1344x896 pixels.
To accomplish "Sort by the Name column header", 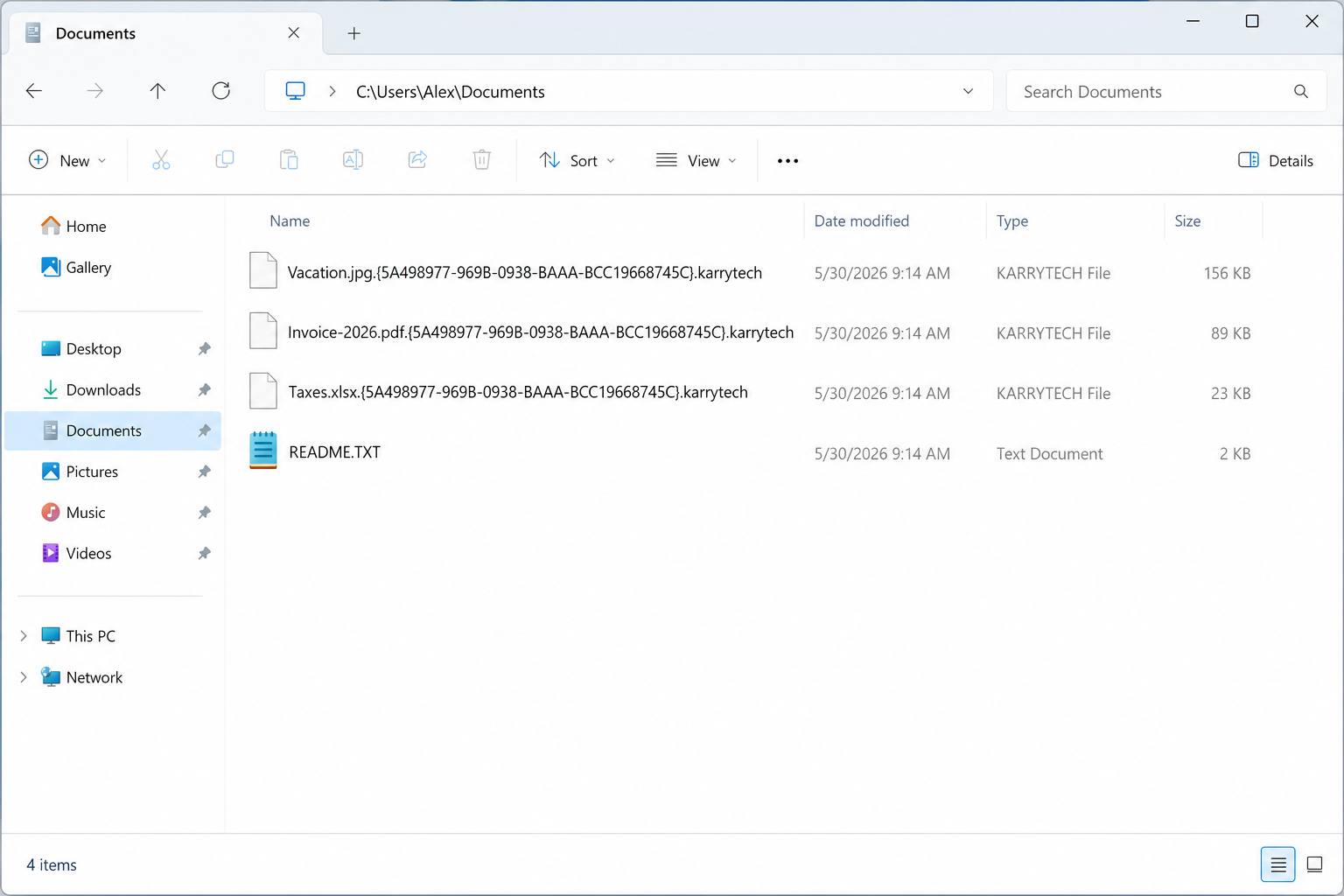I will (290, 221).
